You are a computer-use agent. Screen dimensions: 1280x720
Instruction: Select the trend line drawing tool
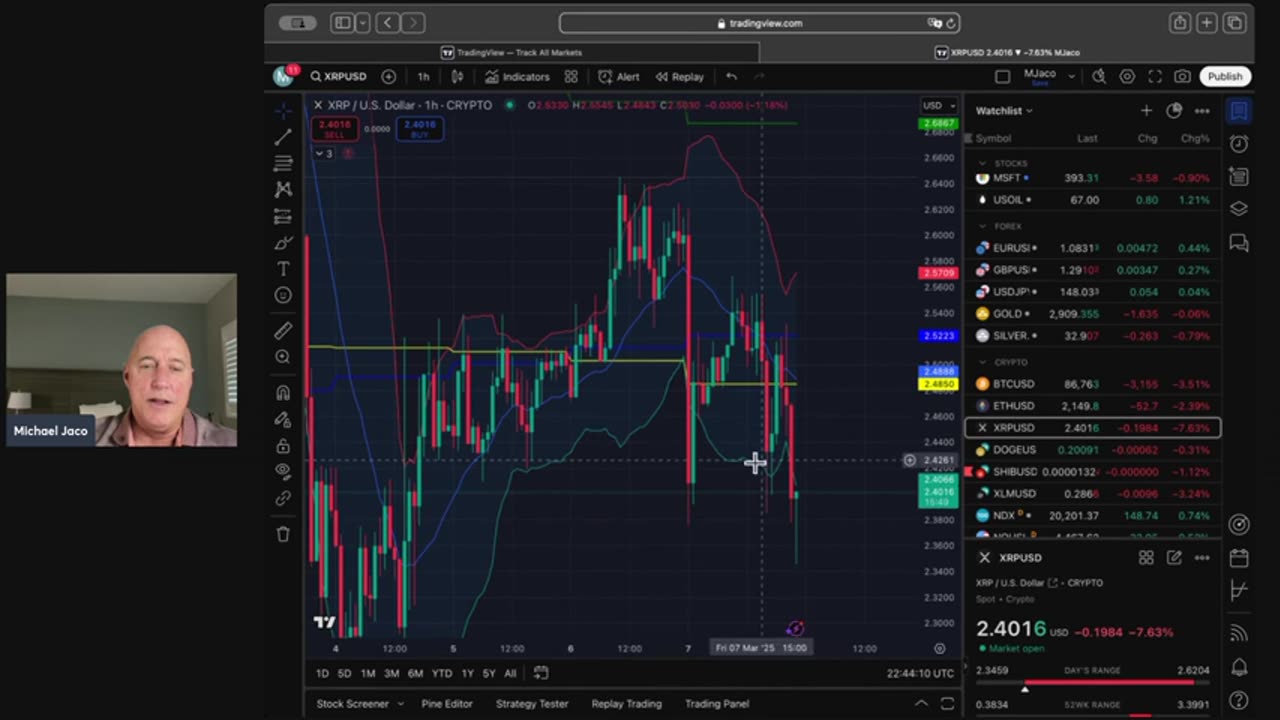[x=283, y=137]
